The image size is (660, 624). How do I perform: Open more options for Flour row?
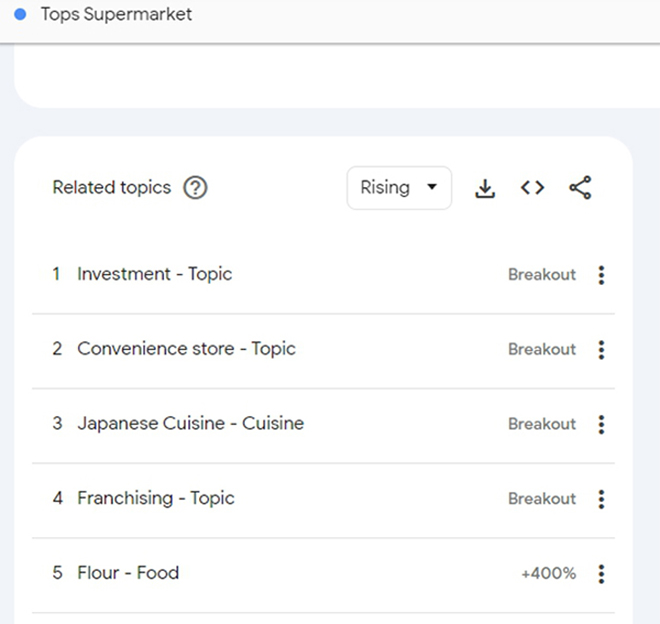(601, 573)
